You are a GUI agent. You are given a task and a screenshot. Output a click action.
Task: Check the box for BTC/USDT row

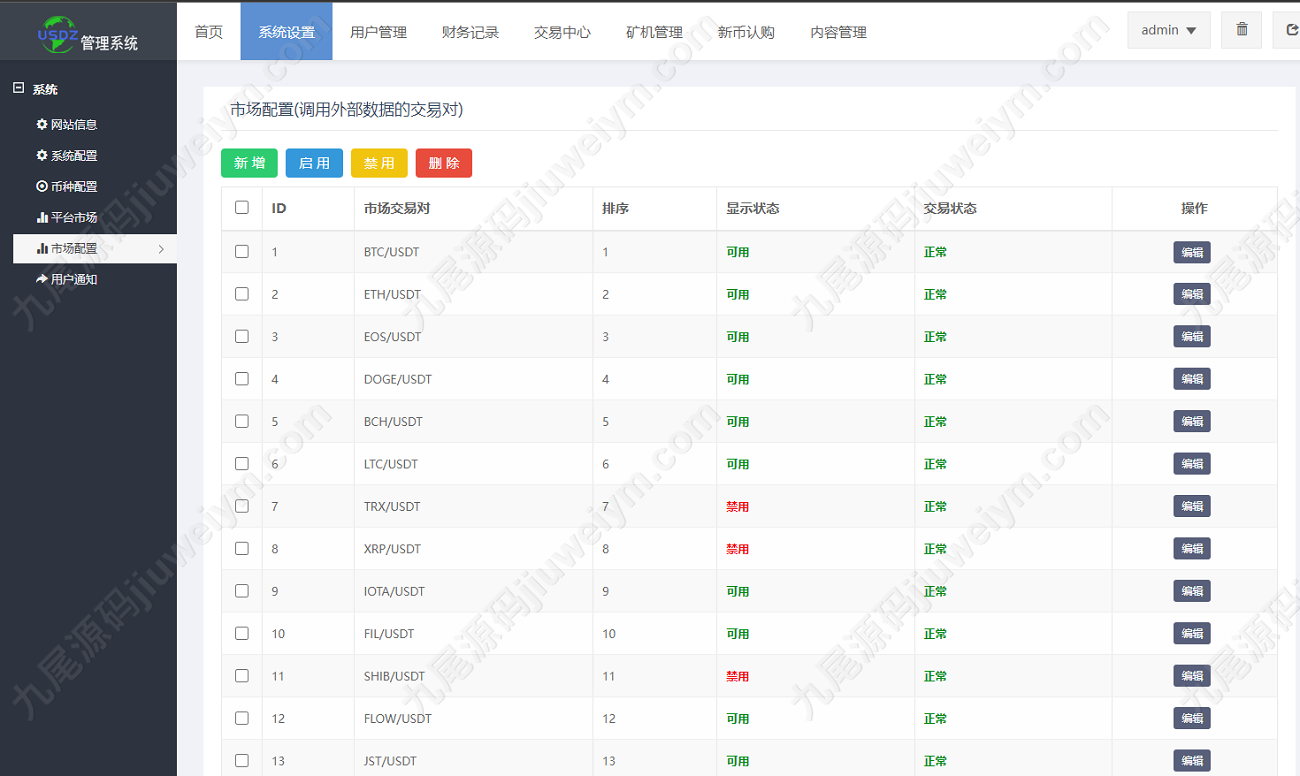coord(242,252)
